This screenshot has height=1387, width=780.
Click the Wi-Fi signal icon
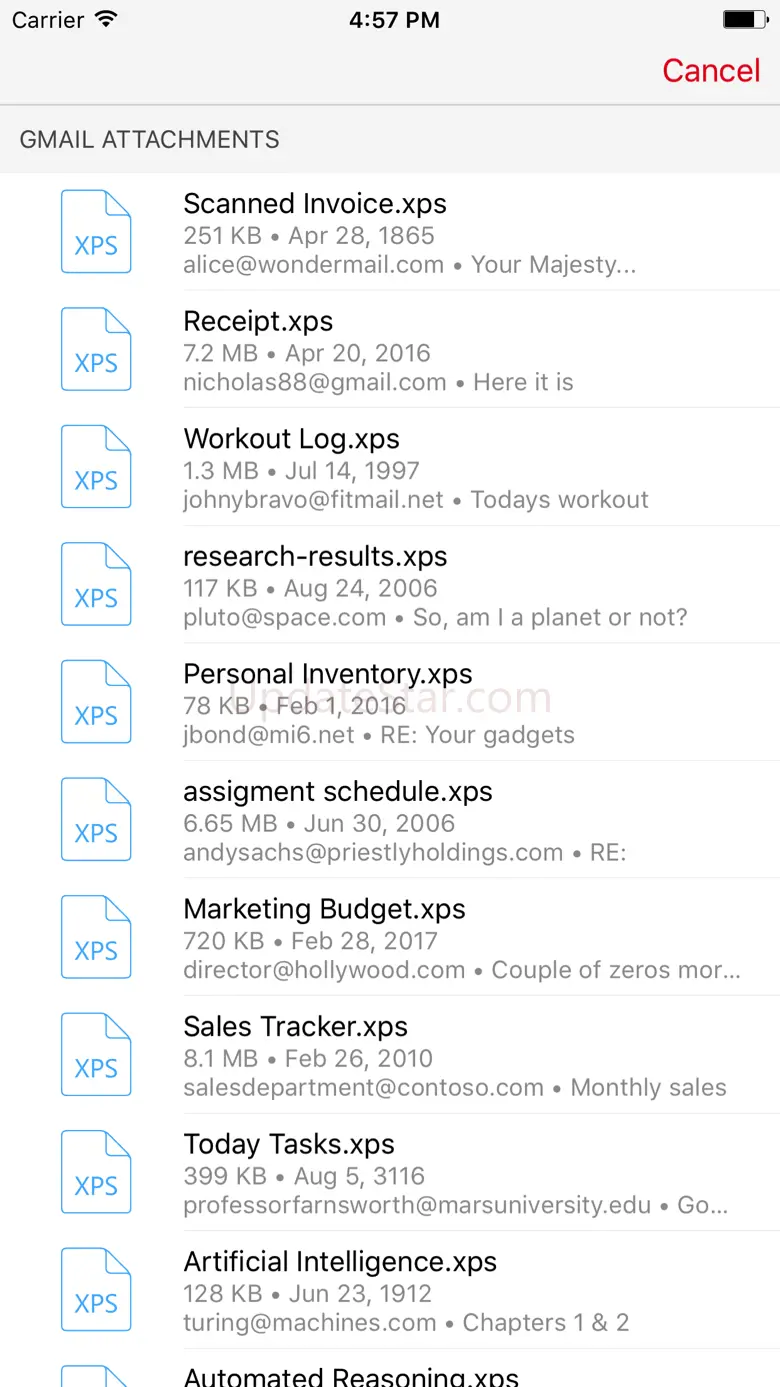(106, 19)
